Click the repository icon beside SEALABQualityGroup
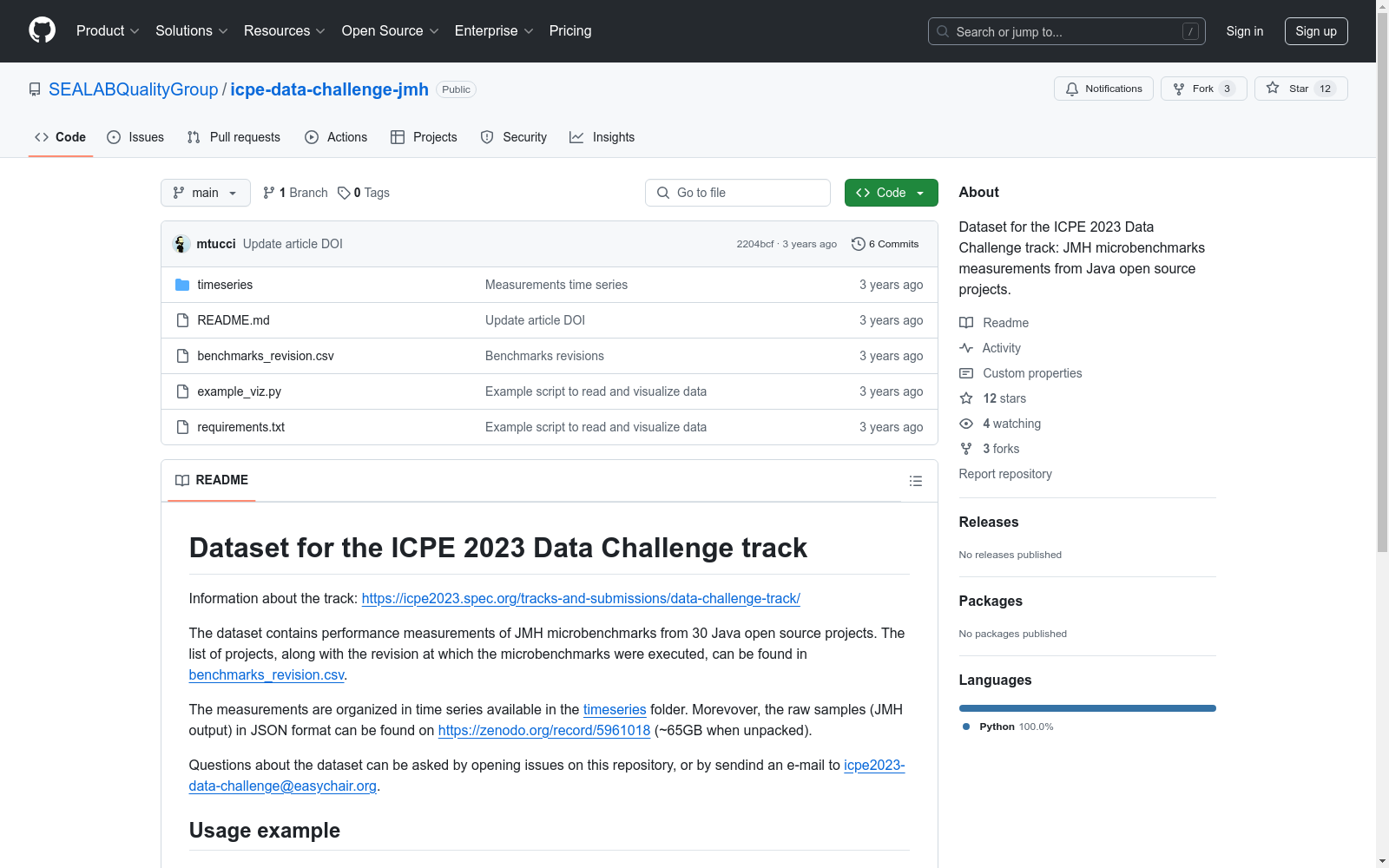 [35, 89]
